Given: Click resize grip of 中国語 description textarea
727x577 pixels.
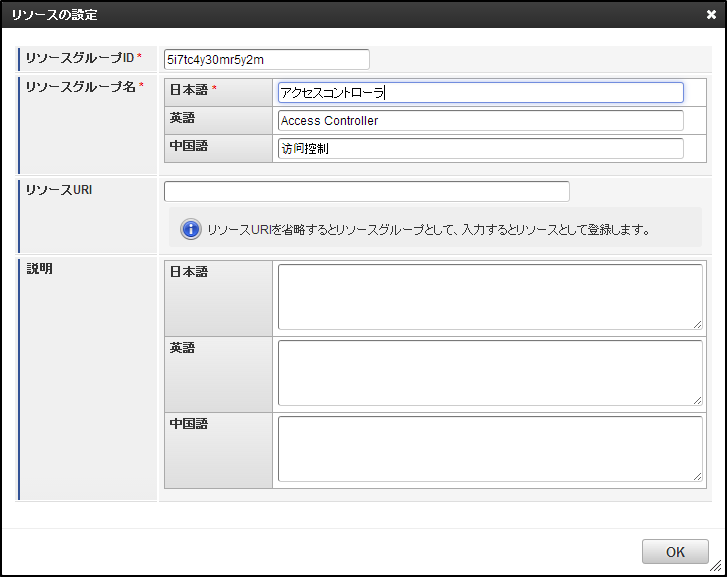Looking at the screenshot, I should 697,476.
